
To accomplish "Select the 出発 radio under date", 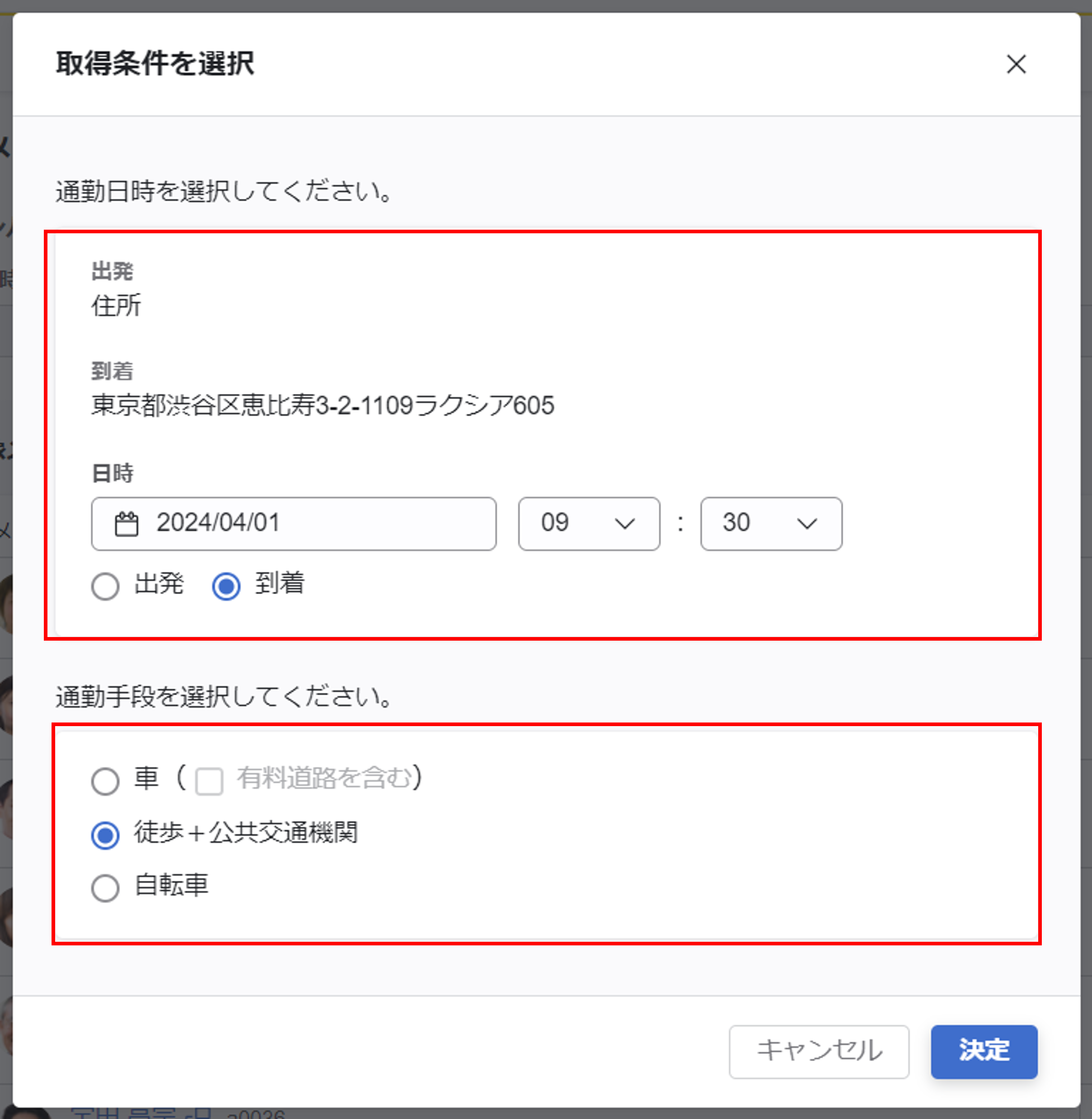I will [x=105, y=586].
